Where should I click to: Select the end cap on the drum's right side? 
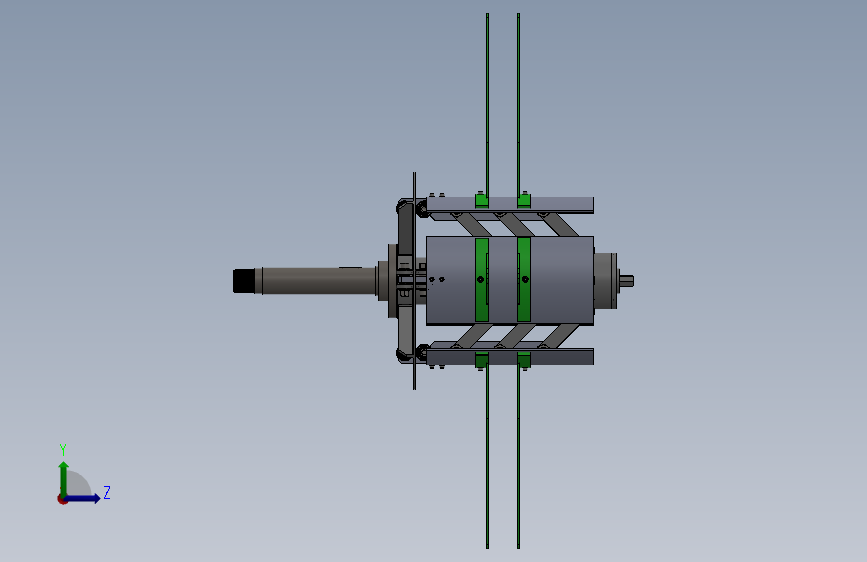tap(605, 280)
